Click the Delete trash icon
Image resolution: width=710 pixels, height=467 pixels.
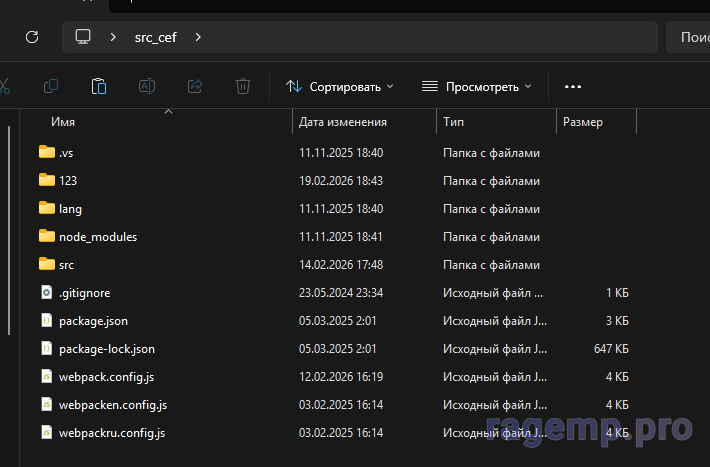click(243, 87)
